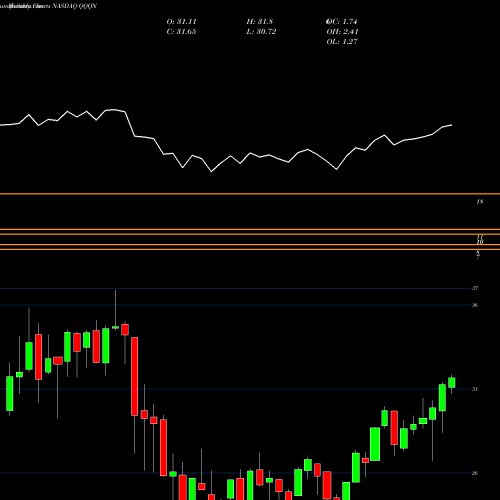
Task: Click the tallest red candle of the sharp drop
Action: [134, 376]
